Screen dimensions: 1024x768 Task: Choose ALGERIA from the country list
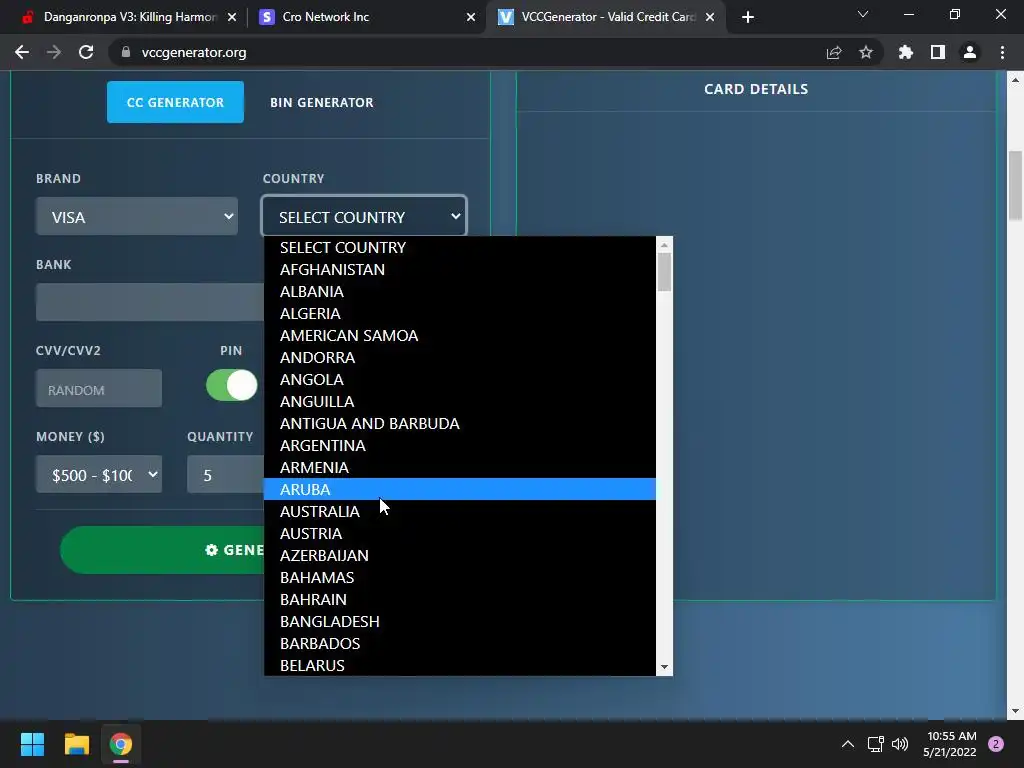pyautogui.click(x=459, y=313)
